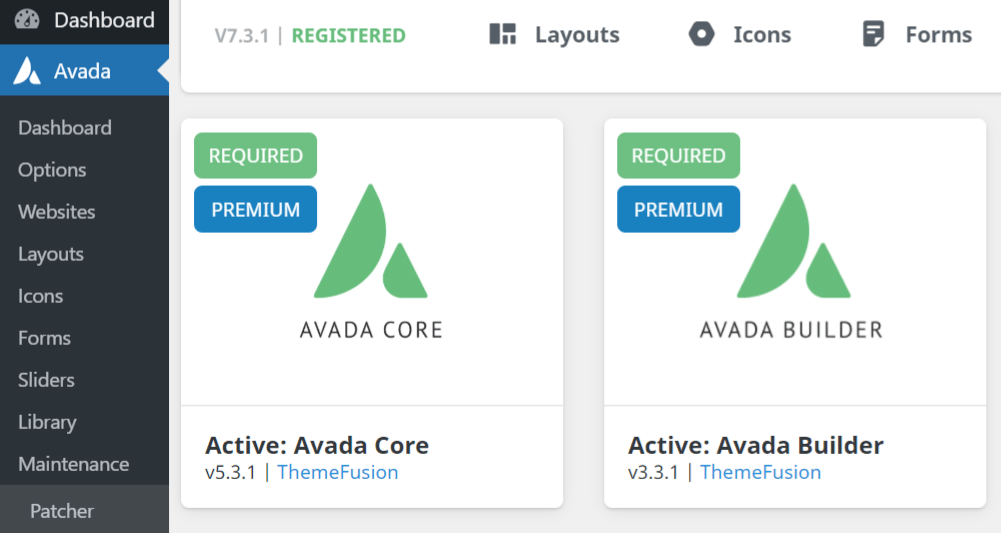This screenshot has width=1001, height=533.
Task: Click the REQUIRED badge on Avada Builder
Action: click(678, 156)
